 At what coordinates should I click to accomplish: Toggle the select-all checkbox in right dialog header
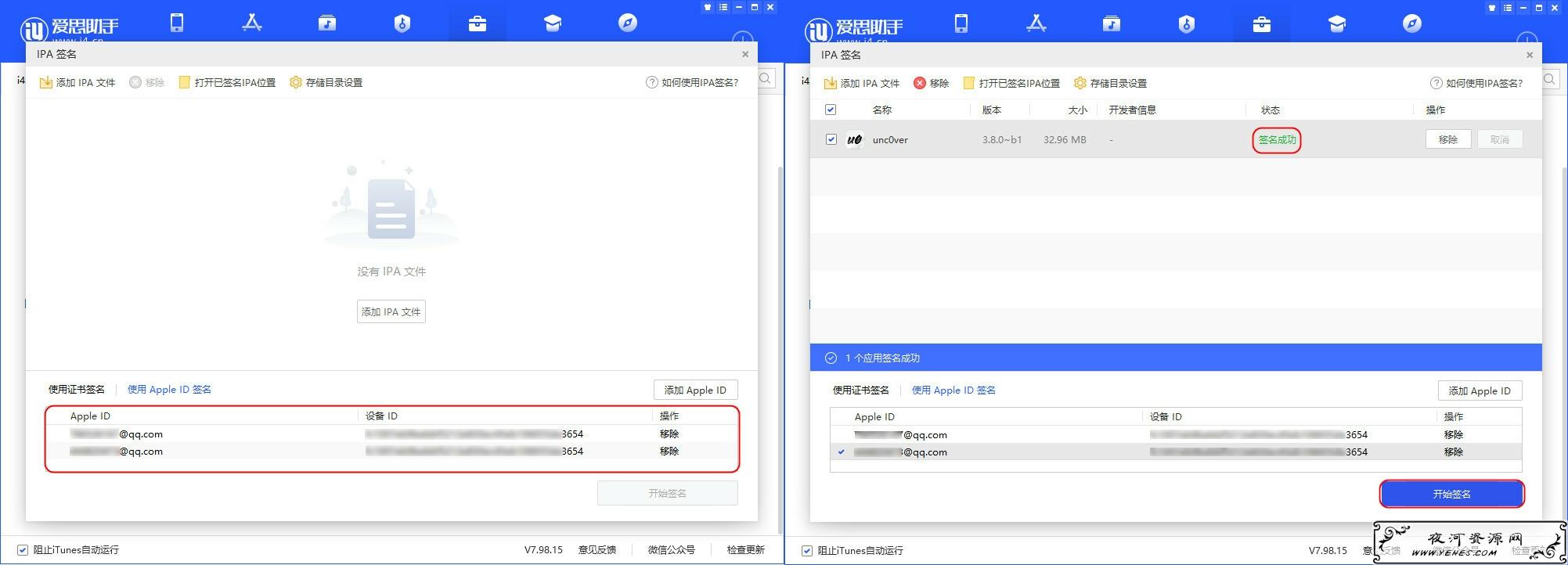pyautogui.click(x=831, y=110)
